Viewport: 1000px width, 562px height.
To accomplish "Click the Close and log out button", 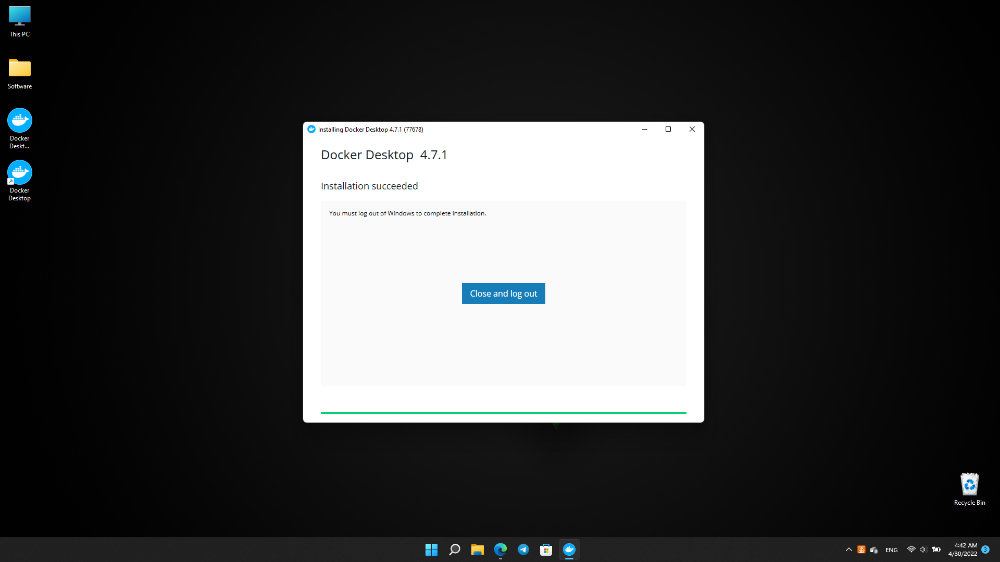I will 503,293.
